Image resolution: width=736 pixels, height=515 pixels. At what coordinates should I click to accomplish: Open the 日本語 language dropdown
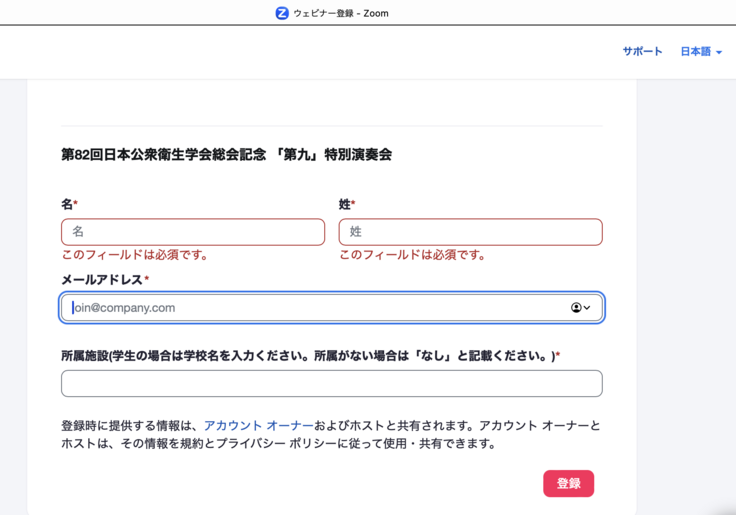tap(696, 52)
